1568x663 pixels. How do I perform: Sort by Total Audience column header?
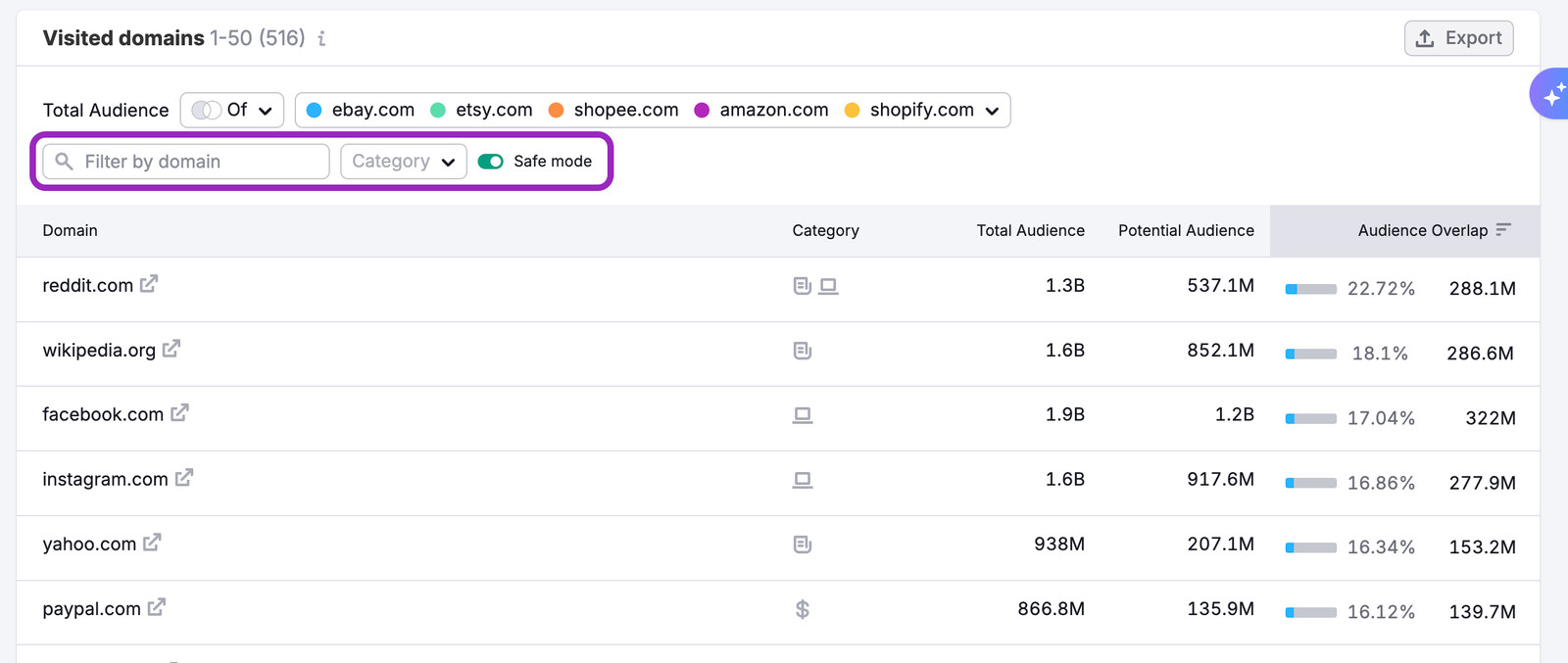pos(1030,230)
